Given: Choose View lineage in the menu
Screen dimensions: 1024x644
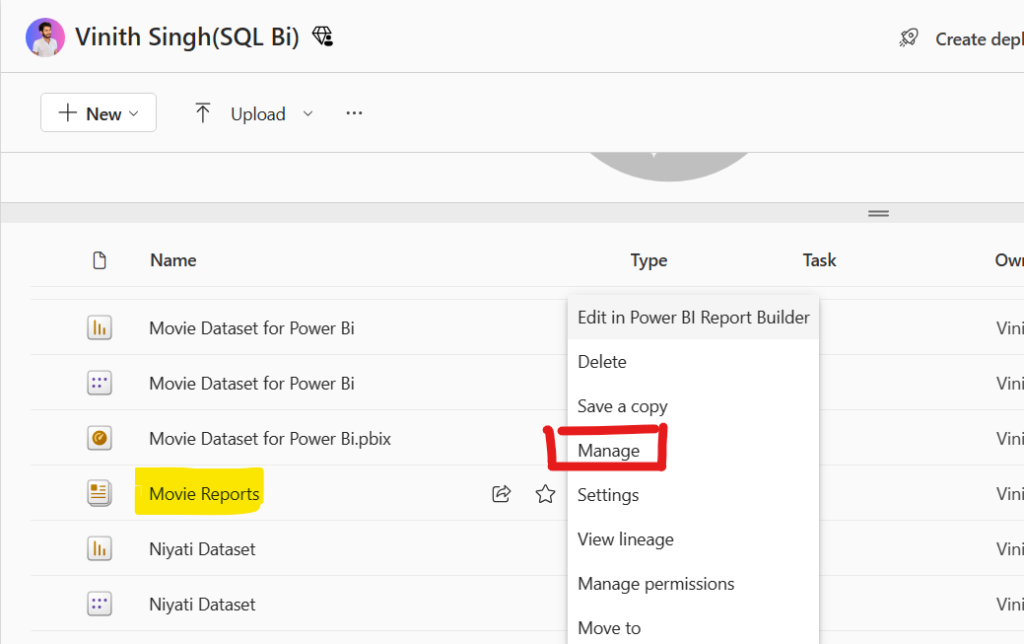Looking at the screenshot, I should (x=694, y=539).
